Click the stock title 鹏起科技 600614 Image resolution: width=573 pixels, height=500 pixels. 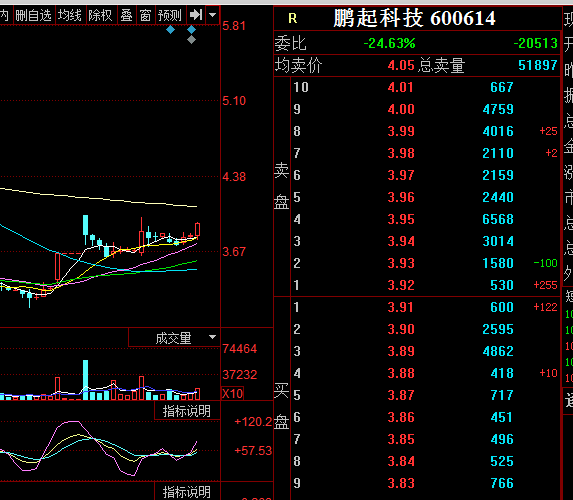pyautogui.click(x=414, y=18)
